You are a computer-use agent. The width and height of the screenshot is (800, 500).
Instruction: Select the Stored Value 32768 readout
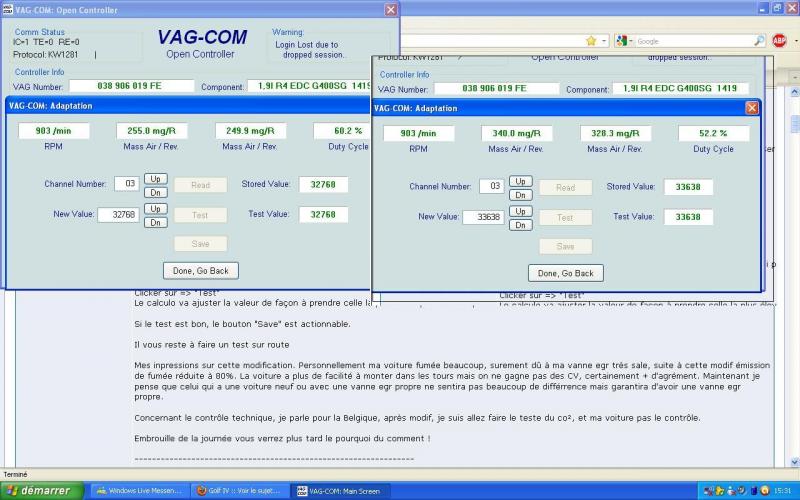[323, 185]
